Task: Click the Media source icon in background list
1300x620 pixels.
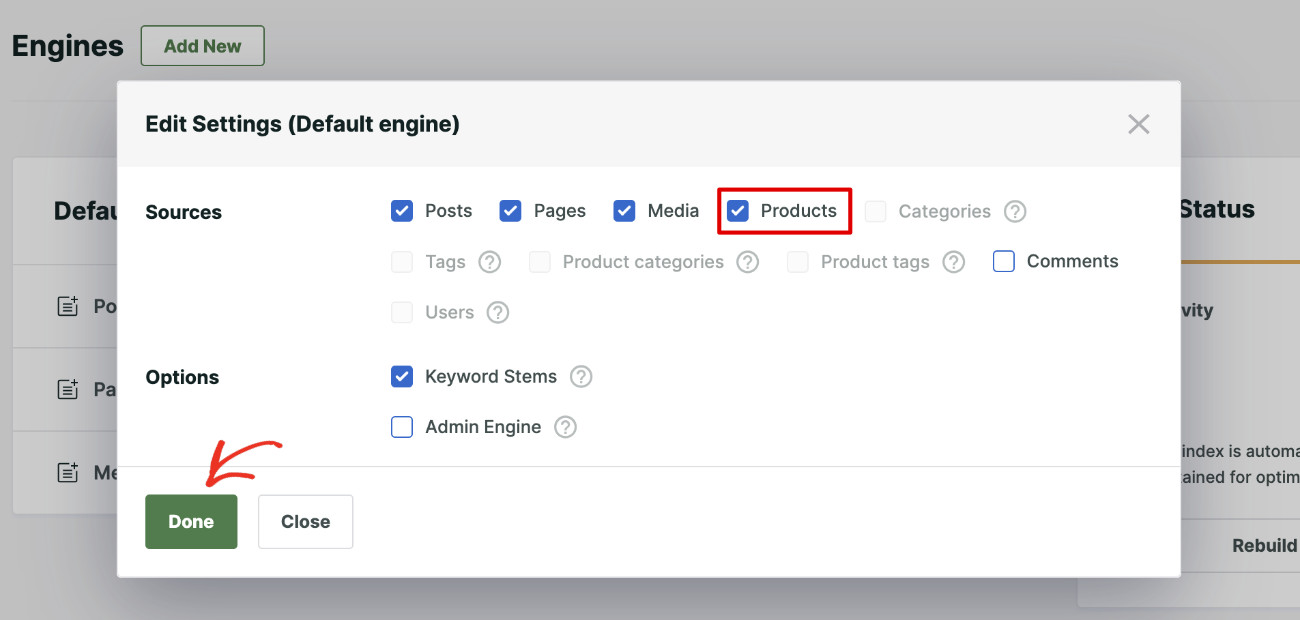Action: coord(67,472)
